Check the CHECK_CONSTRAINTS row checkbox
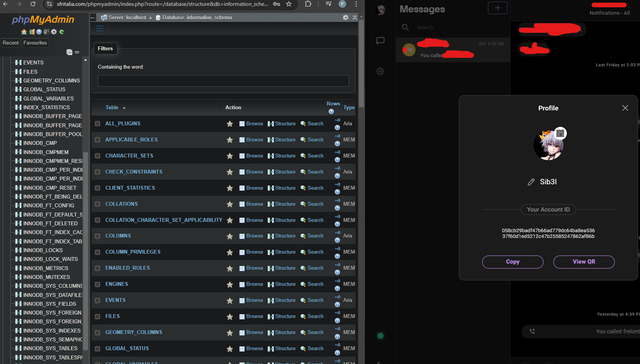The image size is (640, 364). (98, 172)
